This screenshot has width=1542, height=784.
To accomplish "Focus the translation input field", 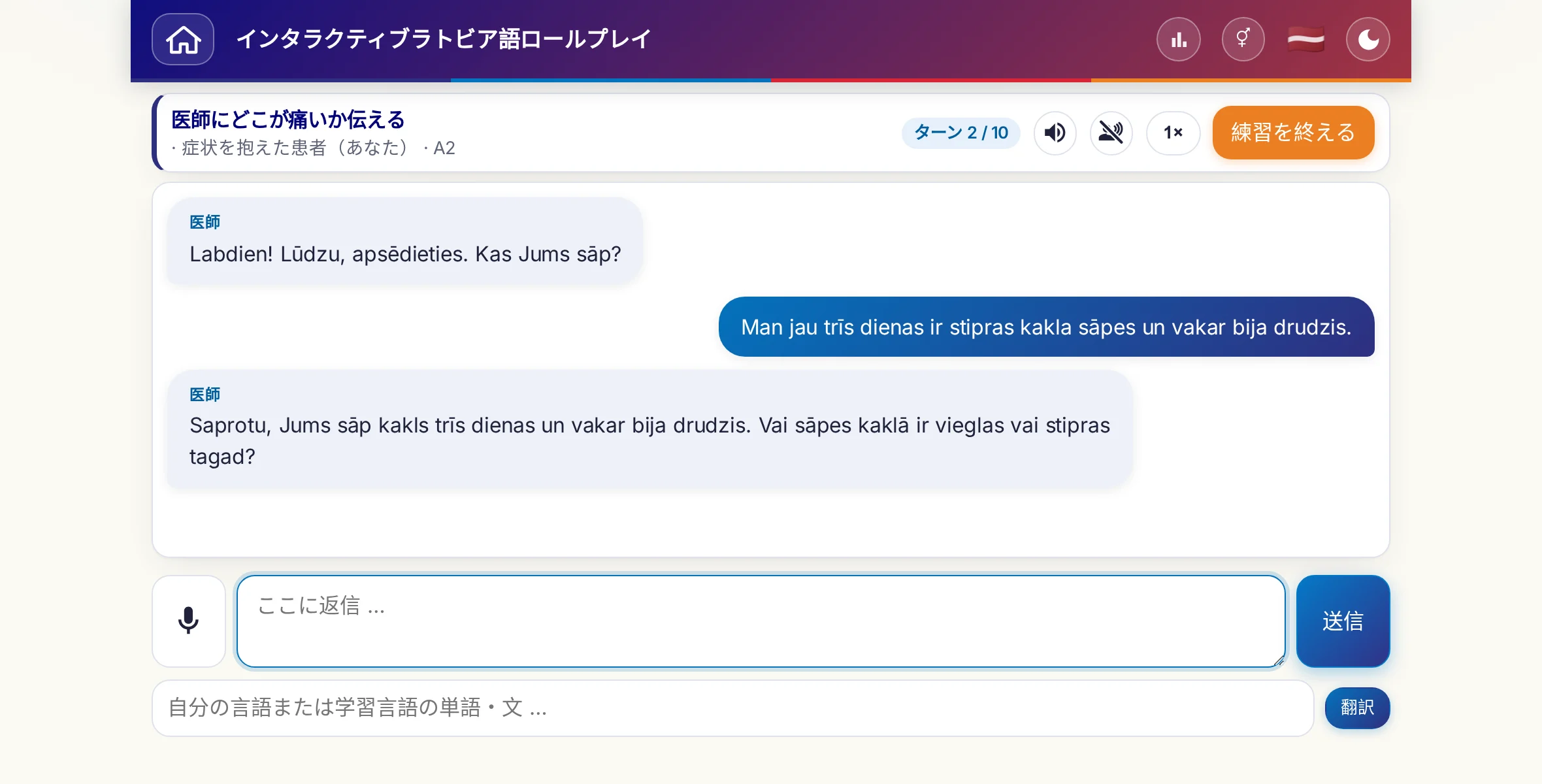I will pos(732,708).
